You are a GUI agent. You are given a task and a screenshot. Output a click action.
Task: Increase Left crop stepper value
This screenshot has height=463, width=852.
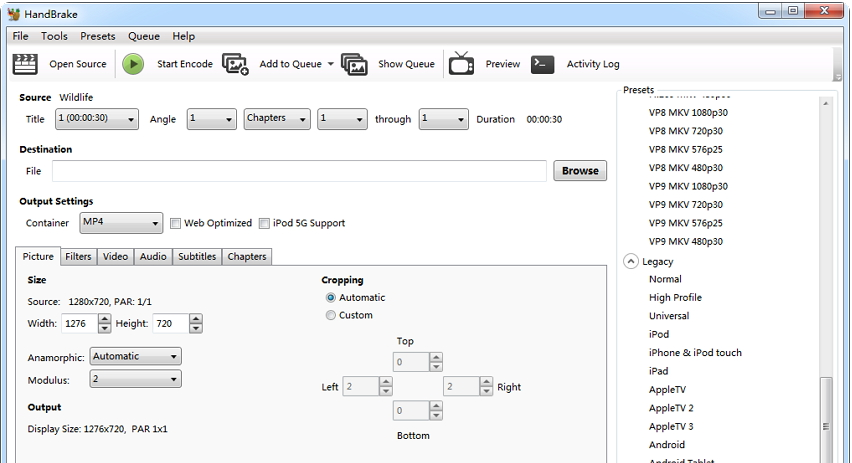coord(385,382)
